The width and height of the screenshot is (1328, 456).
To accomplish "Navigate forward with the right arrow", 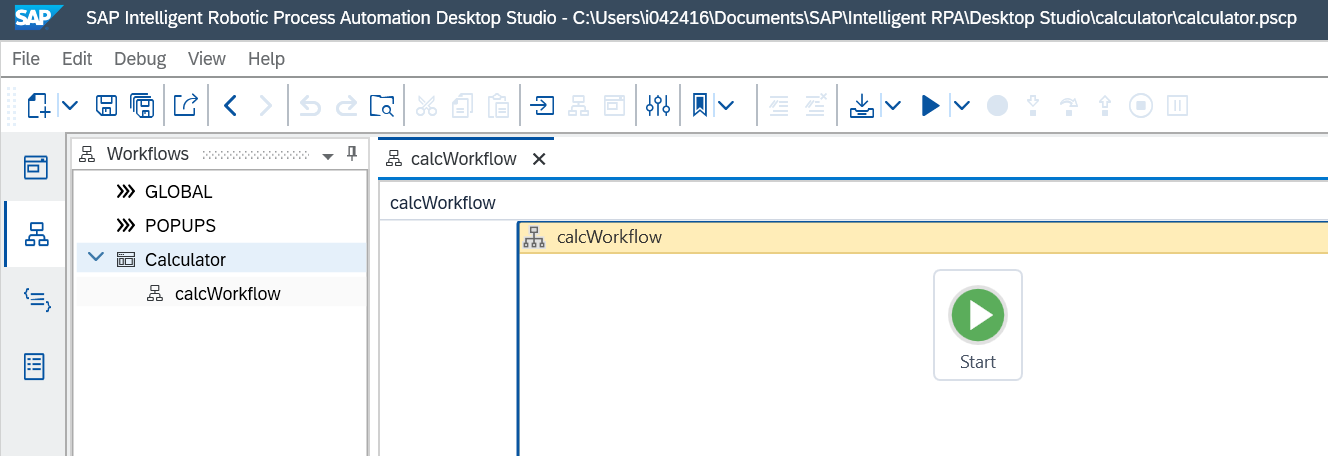I will coord(265,105).
